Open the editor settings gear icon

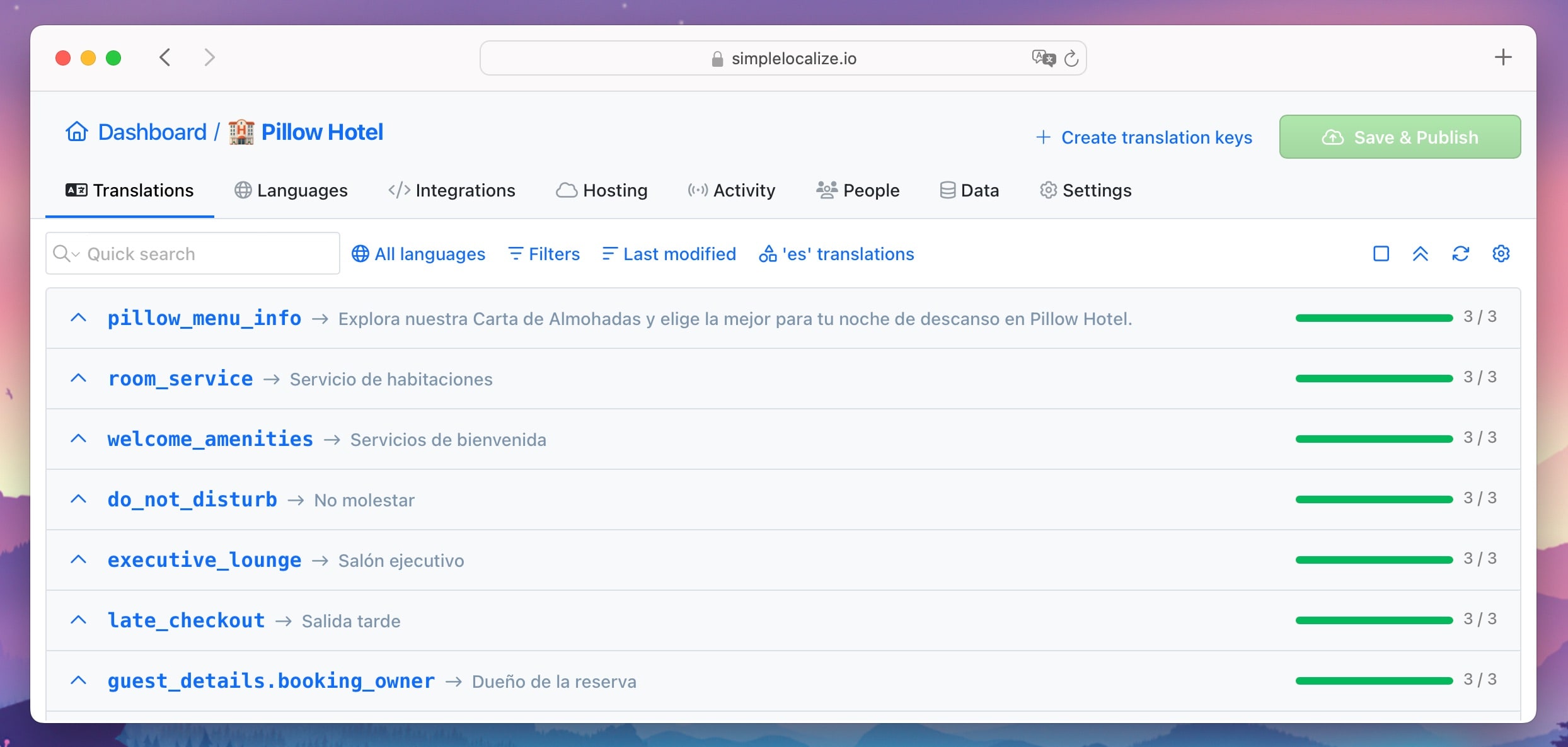(x=1501, y=254)
